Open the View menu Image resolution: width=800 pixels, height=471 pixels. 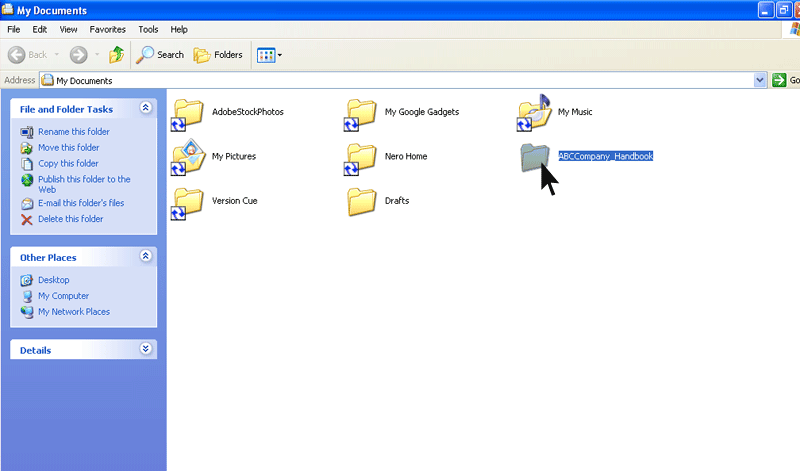(x=68, y=30)
